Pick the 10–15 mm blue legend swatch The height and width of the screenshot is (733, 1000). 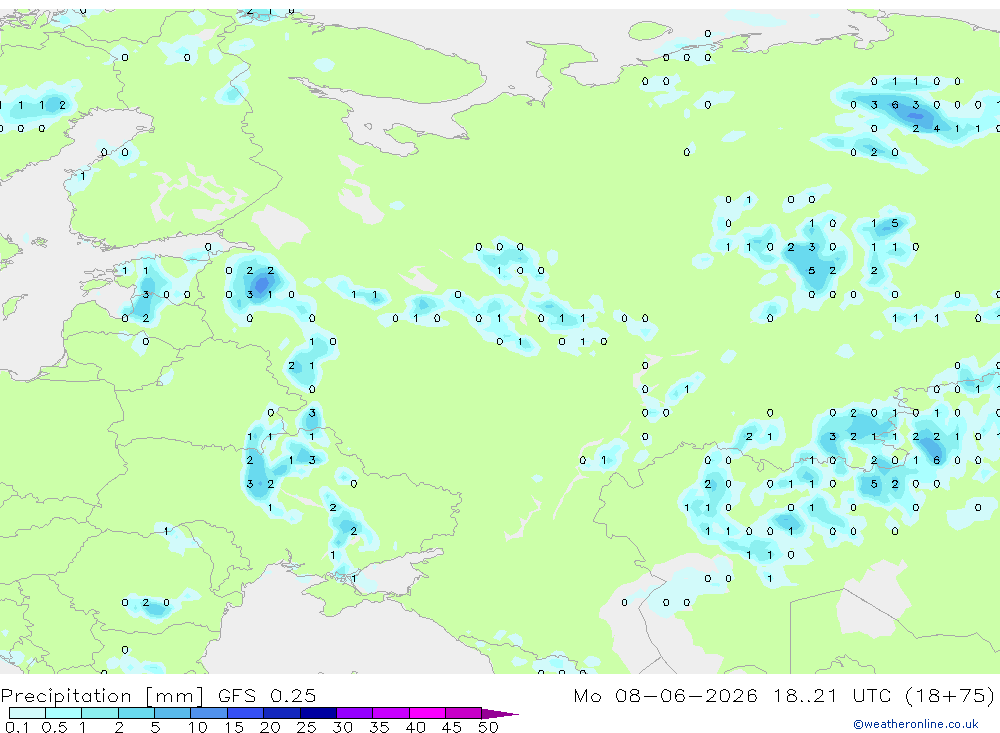(209, 713)
